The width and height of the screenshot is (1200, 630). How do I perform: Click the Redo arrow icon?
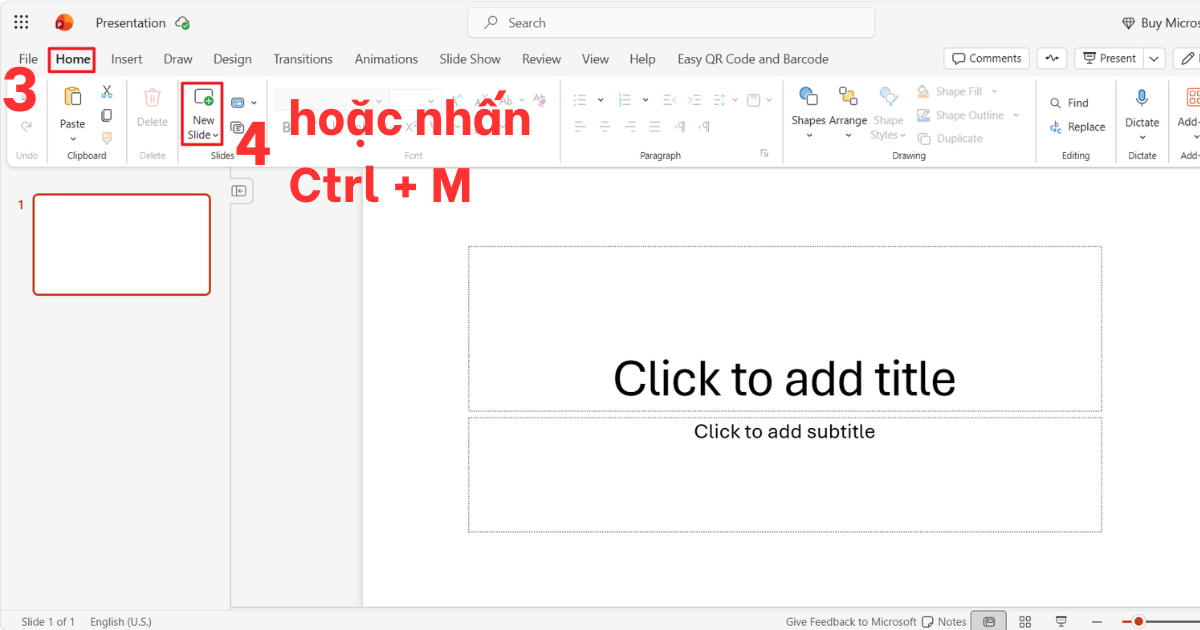pyautogui.click(x=27, y=126)
